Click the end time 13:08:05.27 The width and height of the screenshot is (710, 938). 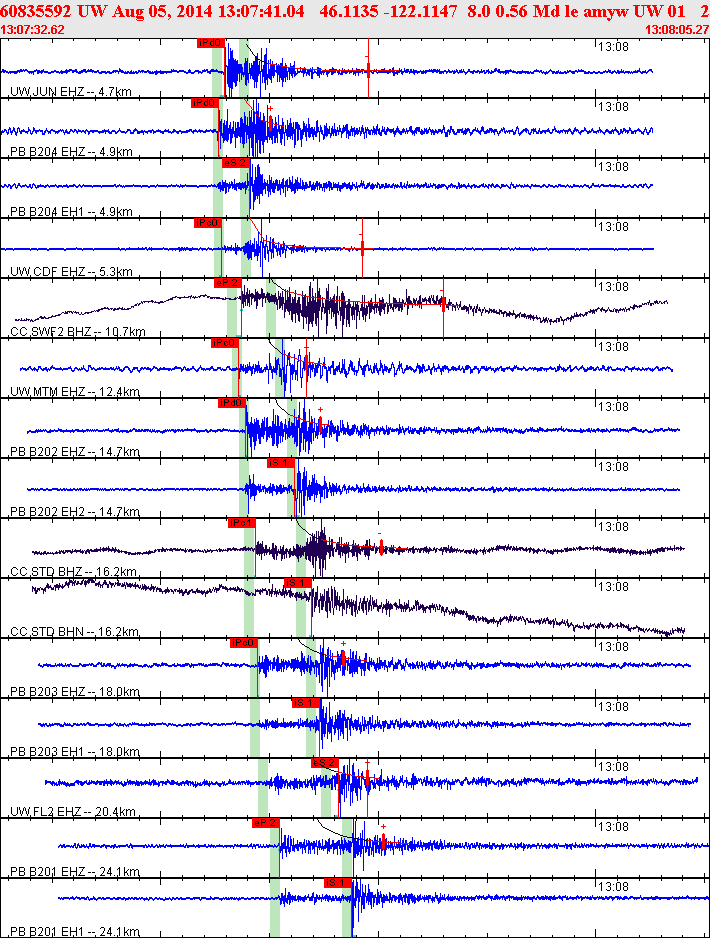(x=677, y=30)
